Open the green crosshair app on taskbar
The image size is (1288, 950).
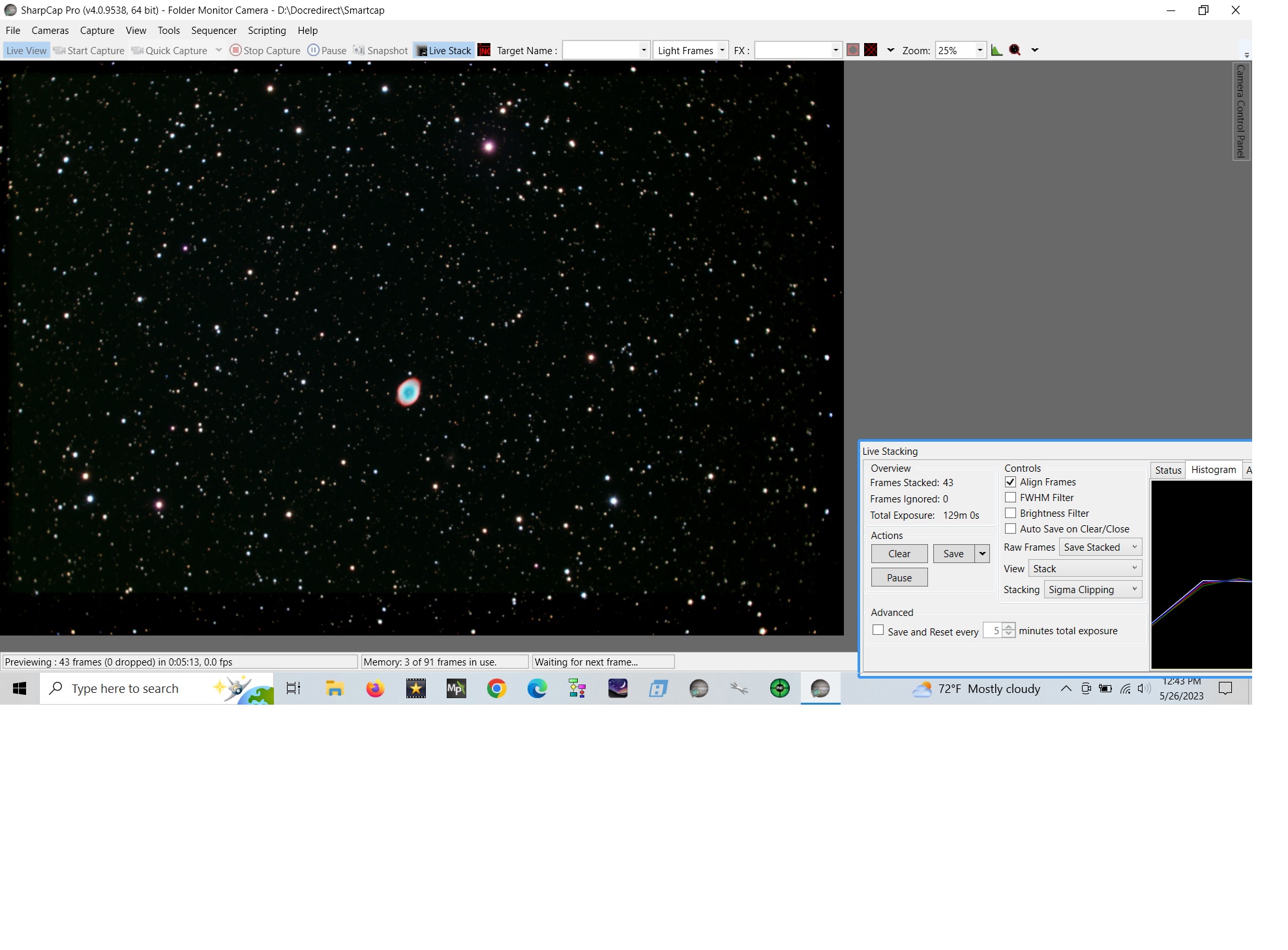point(779,688)
